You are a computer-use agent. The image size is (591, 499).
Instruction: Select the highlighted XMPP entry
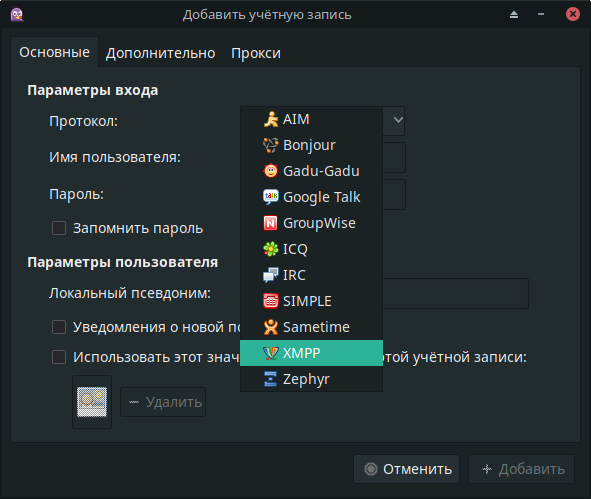tap(311, 353)
